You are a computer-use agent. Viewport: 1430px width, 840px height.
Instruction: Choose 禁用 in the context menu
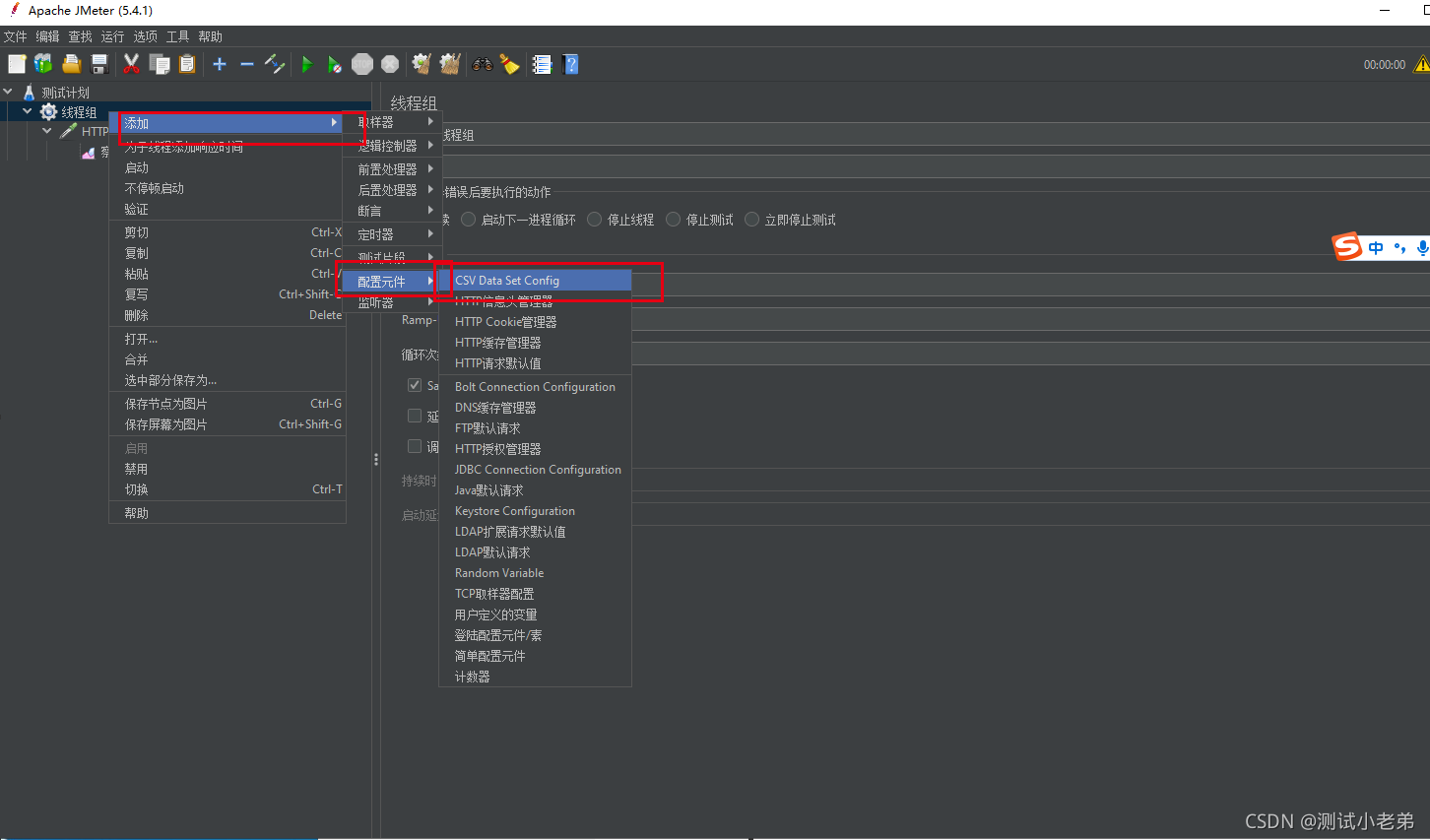227,469
